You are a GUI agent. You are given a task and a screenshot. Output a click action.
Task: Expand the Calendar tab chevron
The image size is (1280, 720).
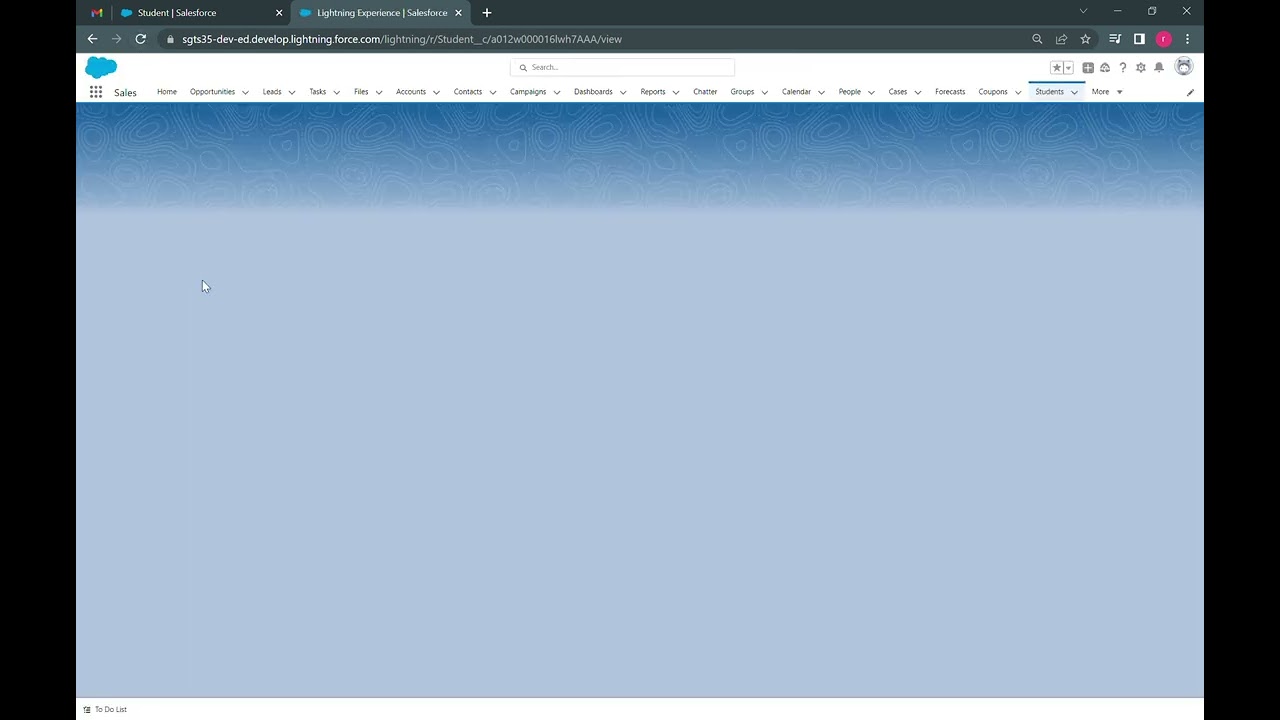click(x=822, y=92)
